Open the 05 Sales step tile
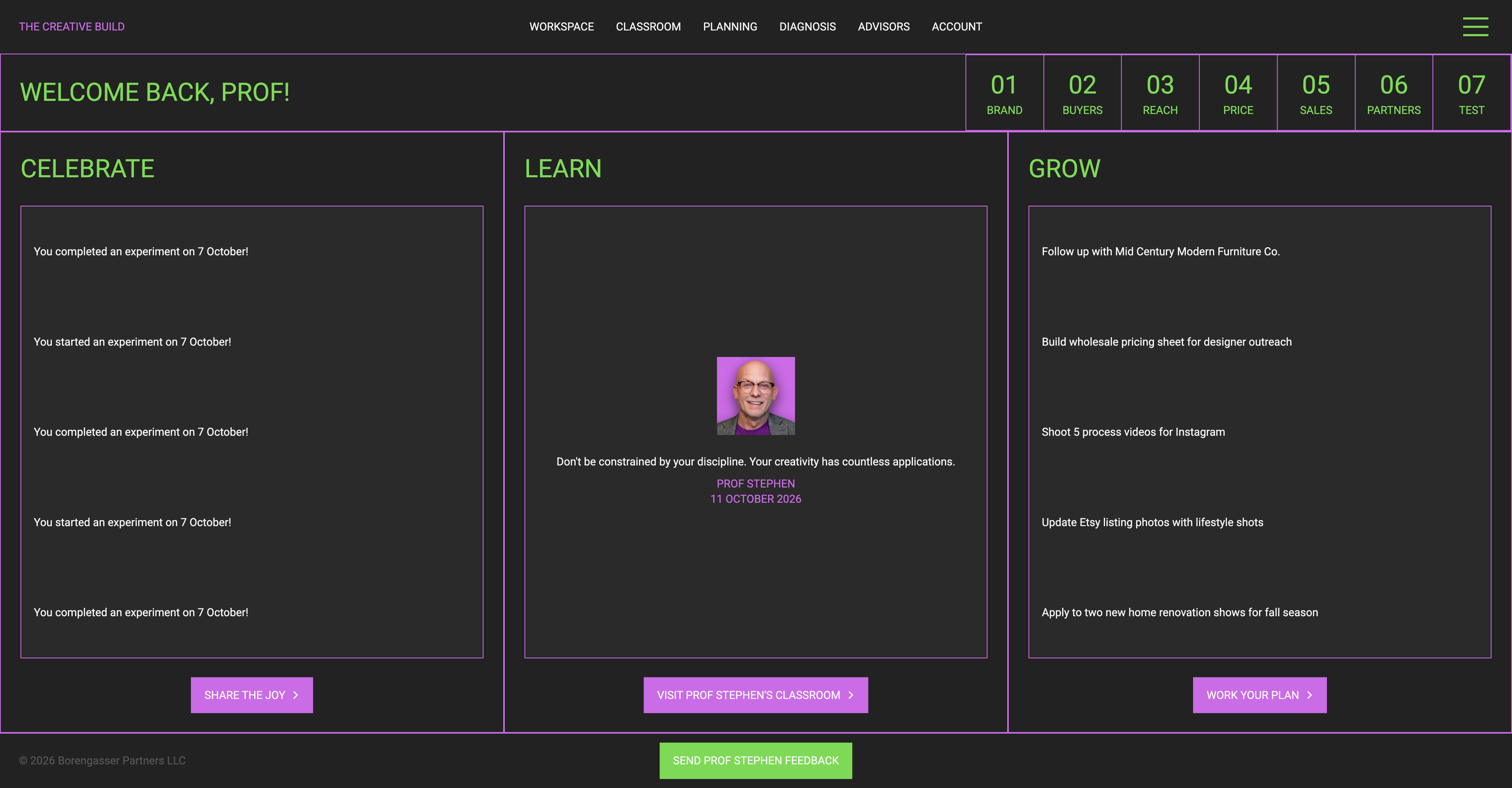 [1316, 93]
